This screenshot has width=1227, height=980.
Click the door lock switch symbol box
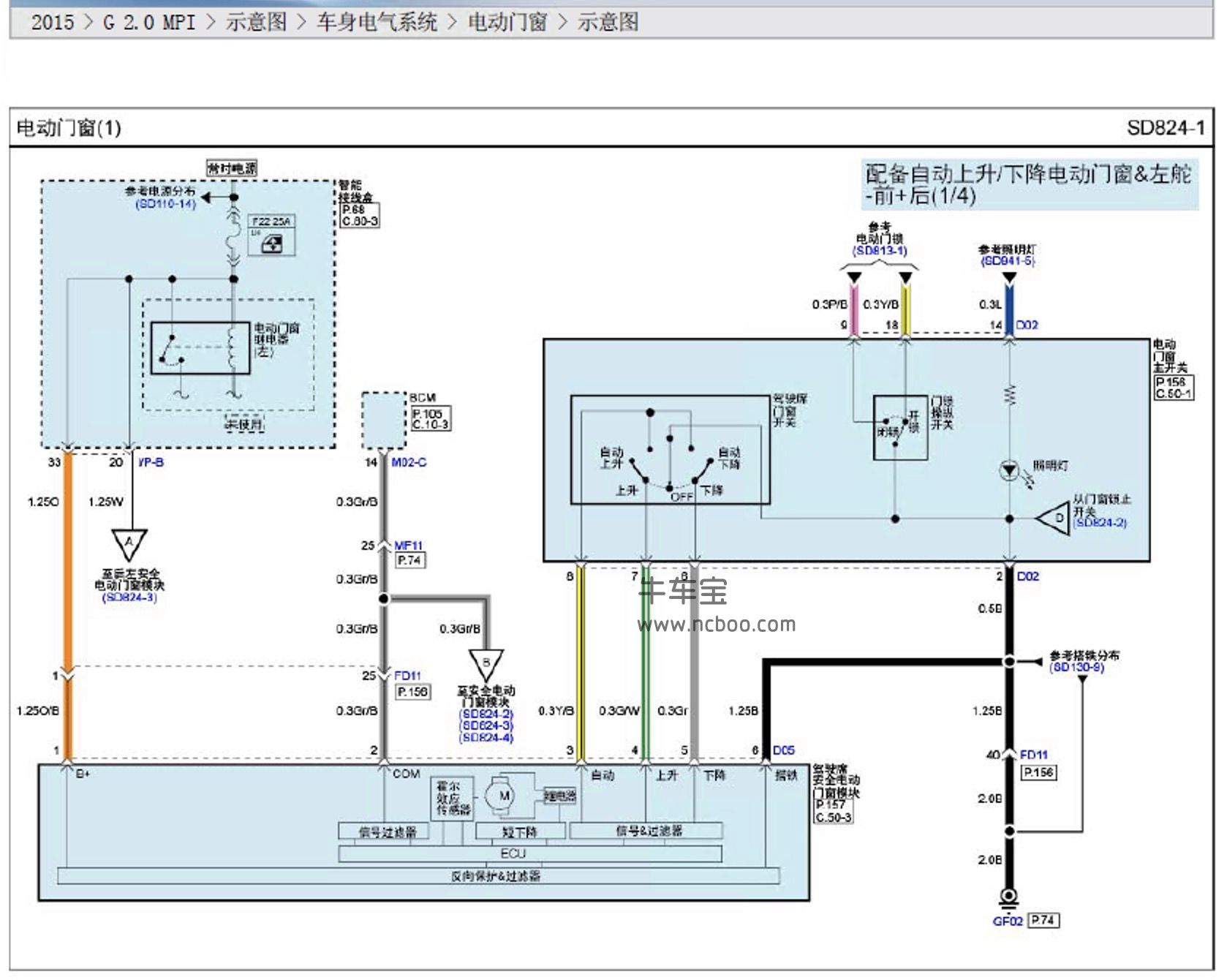(901, 428)
